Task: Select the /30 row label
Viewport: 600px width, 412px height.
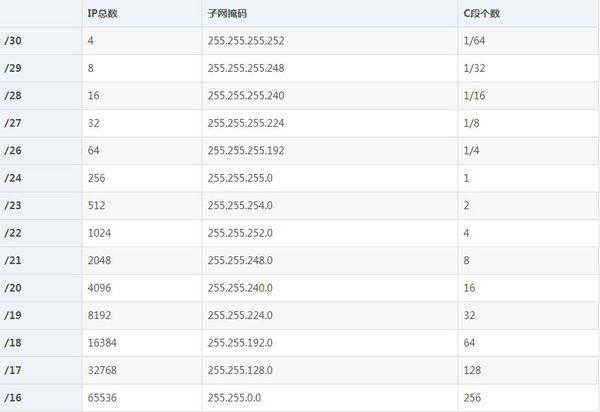Action: click(x=13, y=41)
